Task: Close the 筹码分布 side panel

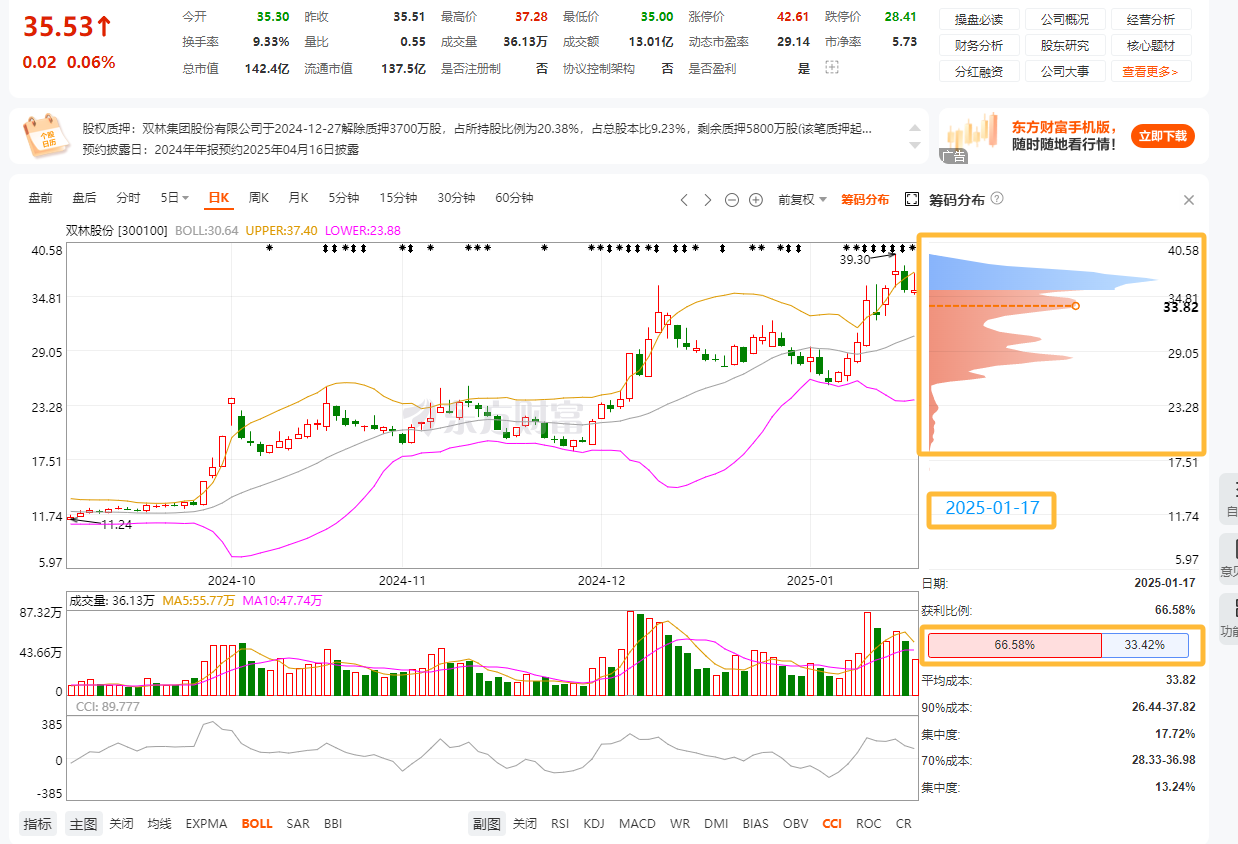Action: point(1189,200)
